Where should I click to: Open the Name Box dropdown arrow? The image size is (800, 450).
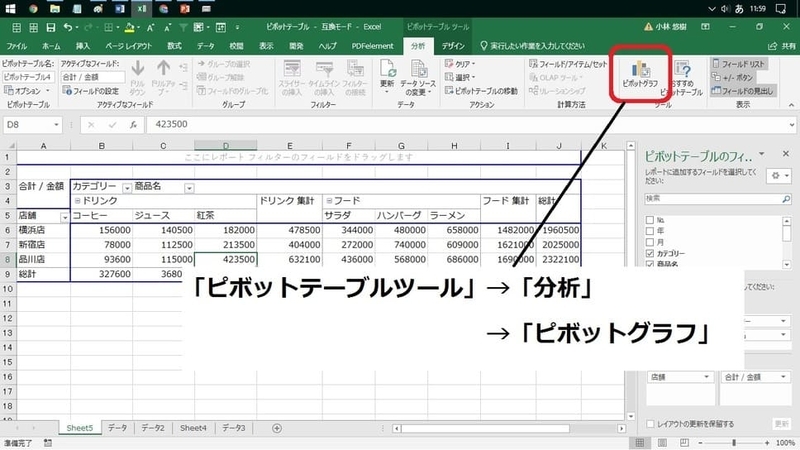coord(56,124)
